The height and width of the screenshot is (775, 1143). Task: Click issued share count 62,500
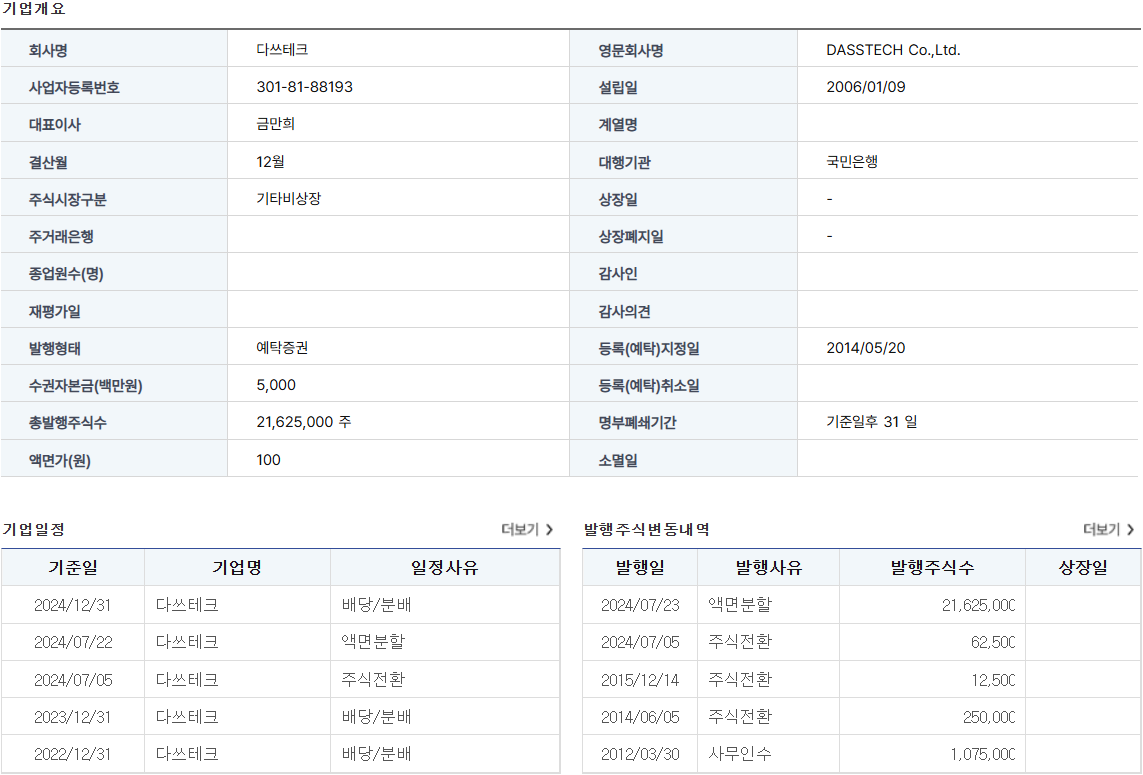point(993,642)
